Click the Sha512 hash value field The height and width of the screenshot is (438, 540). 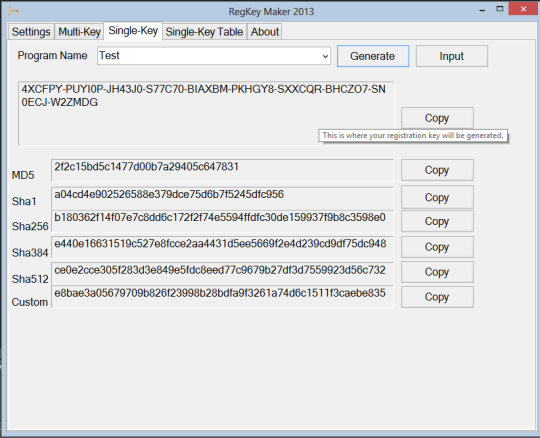click(222, 273)
